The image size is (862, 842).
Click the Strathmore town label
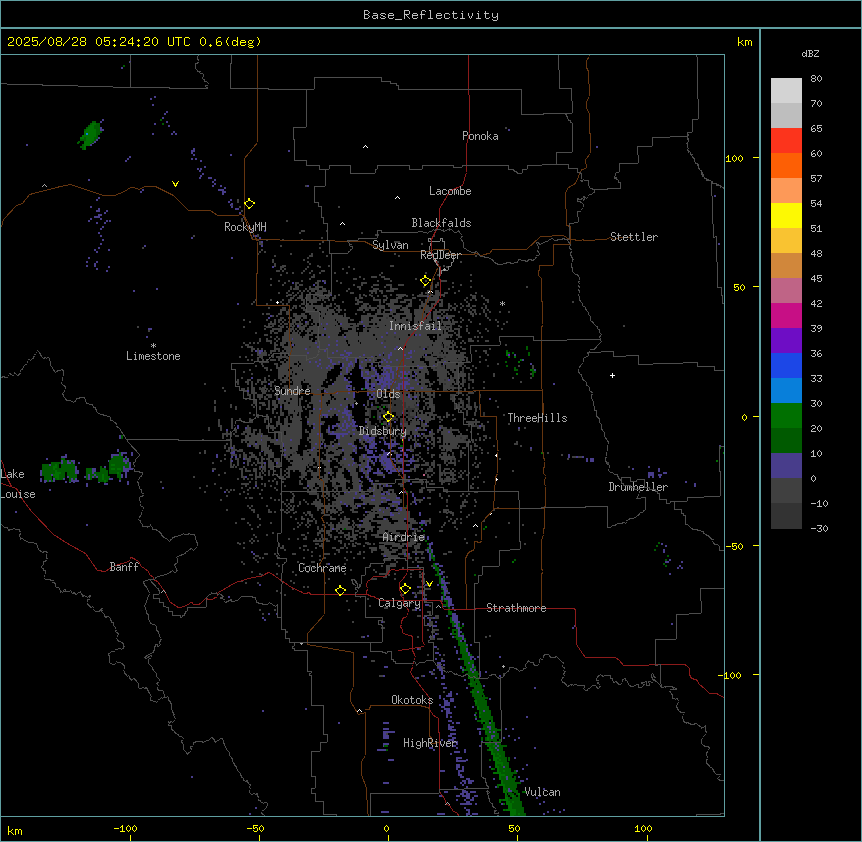[x=516, y=608]
